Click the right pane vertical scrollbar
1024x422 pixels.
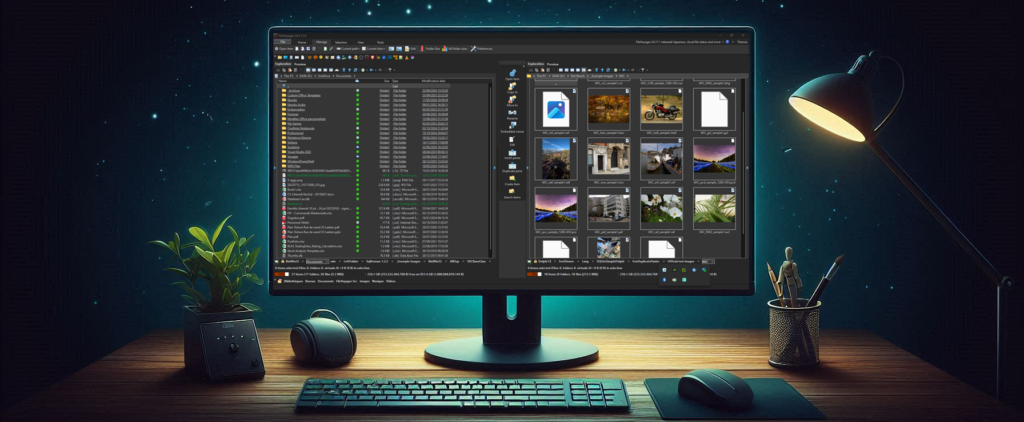pyautogui.click(x=742, y=170)
